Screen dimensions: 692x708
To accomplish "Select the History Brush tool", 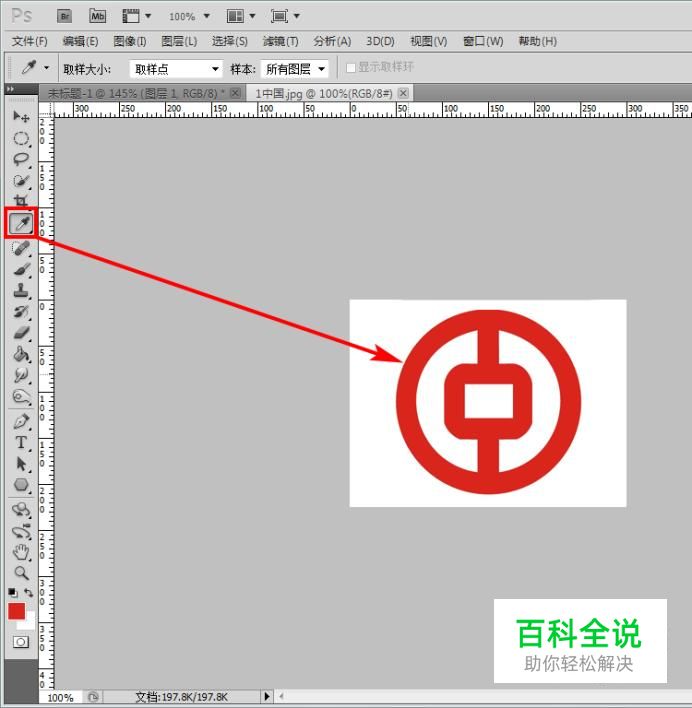I will (21, 312).
